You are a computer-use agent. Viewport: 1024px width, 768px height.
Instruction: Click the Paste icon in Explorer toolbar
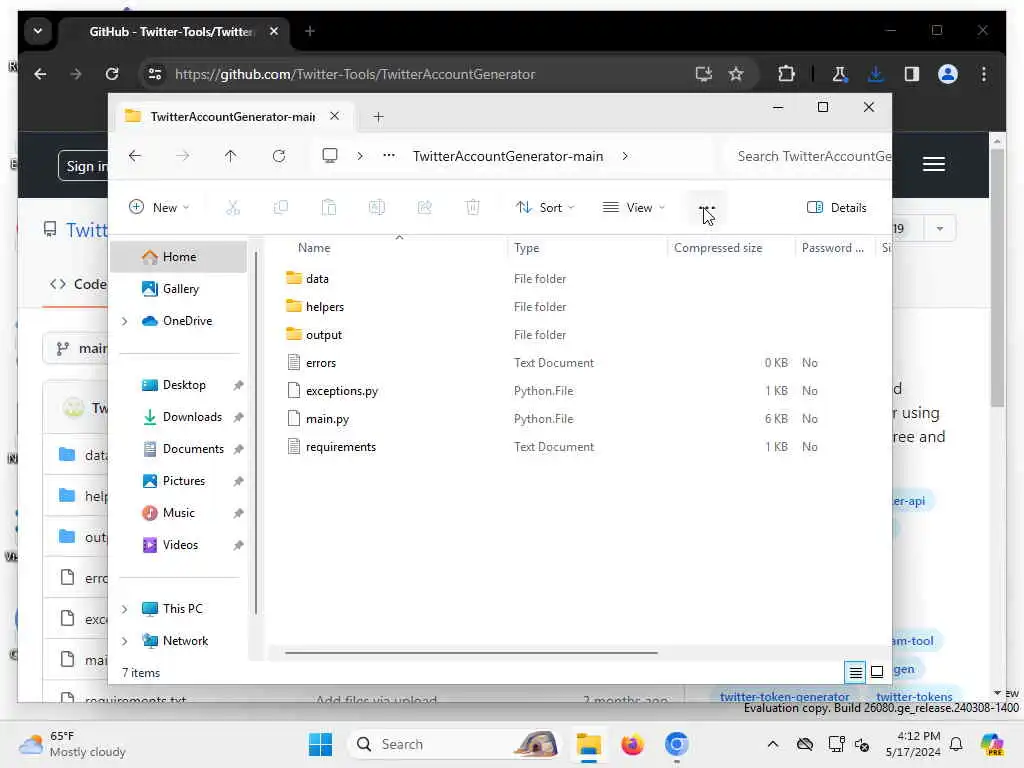click(x=328, y=208)
